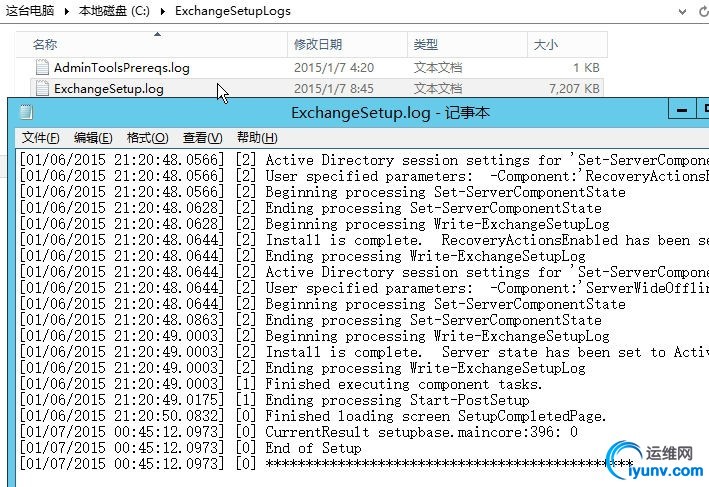Click 本地磁盘 (C:) breadcrumb
This screenshot has height=487, width=709.
pos(114,11)
